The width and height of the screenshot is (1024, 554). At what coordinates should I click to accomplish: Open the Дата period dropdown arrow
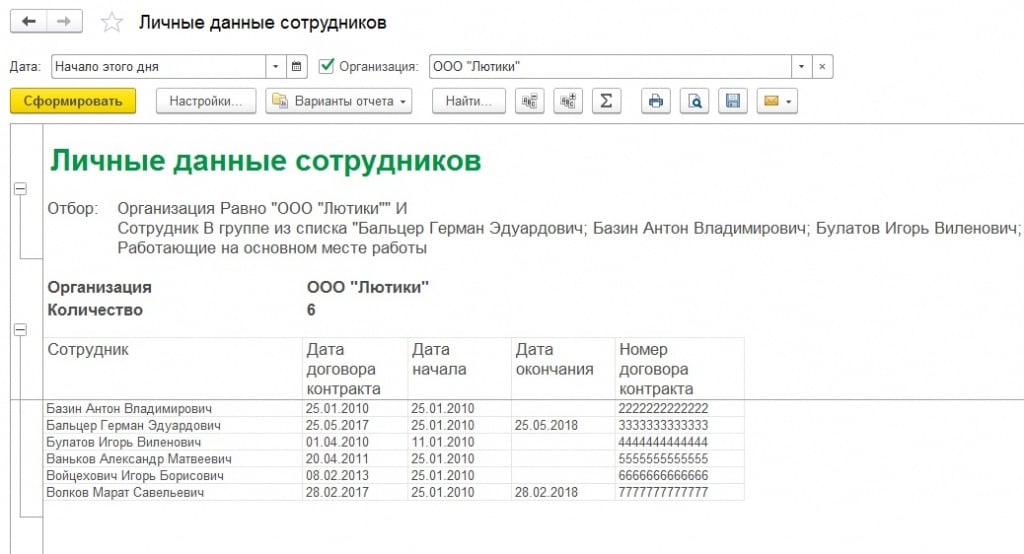click(276, 67)
